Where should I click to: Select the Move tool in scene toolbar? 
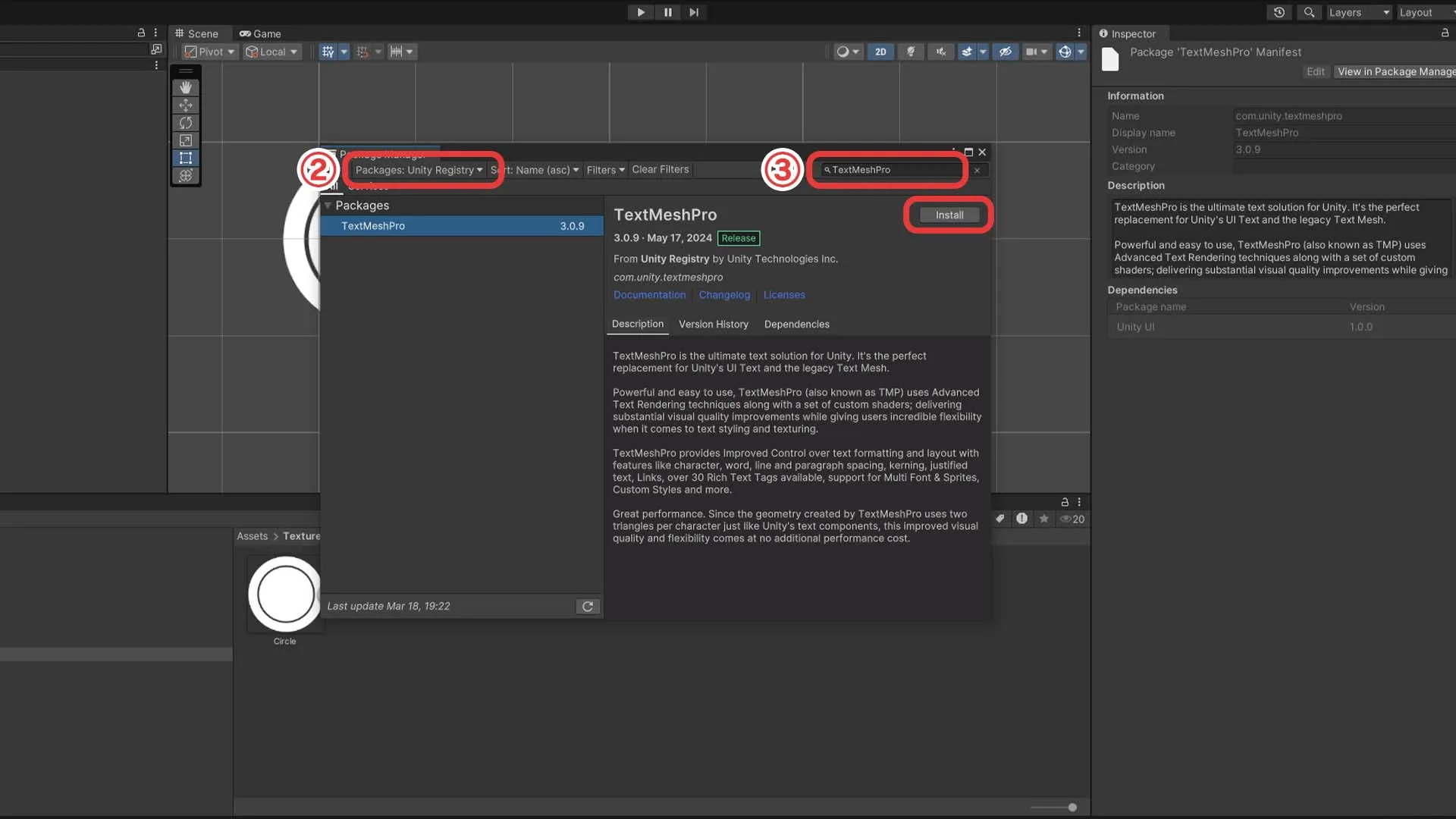point(186,105)
